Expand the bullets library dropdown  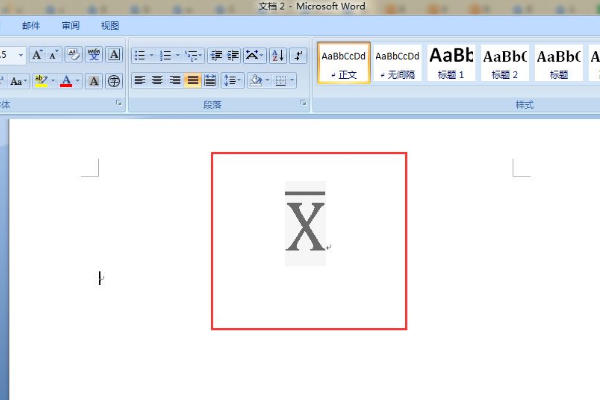pos(152,56)
